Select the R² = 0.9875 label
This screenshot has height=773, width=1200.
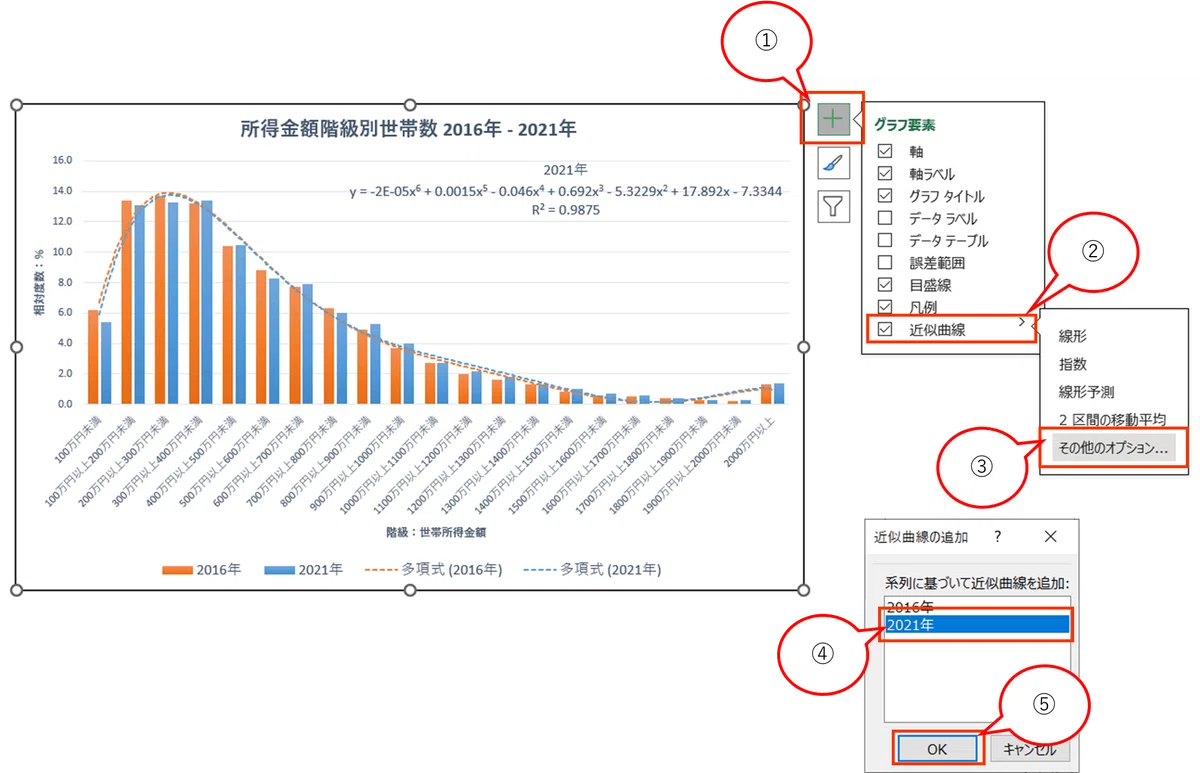click(565, 211)
